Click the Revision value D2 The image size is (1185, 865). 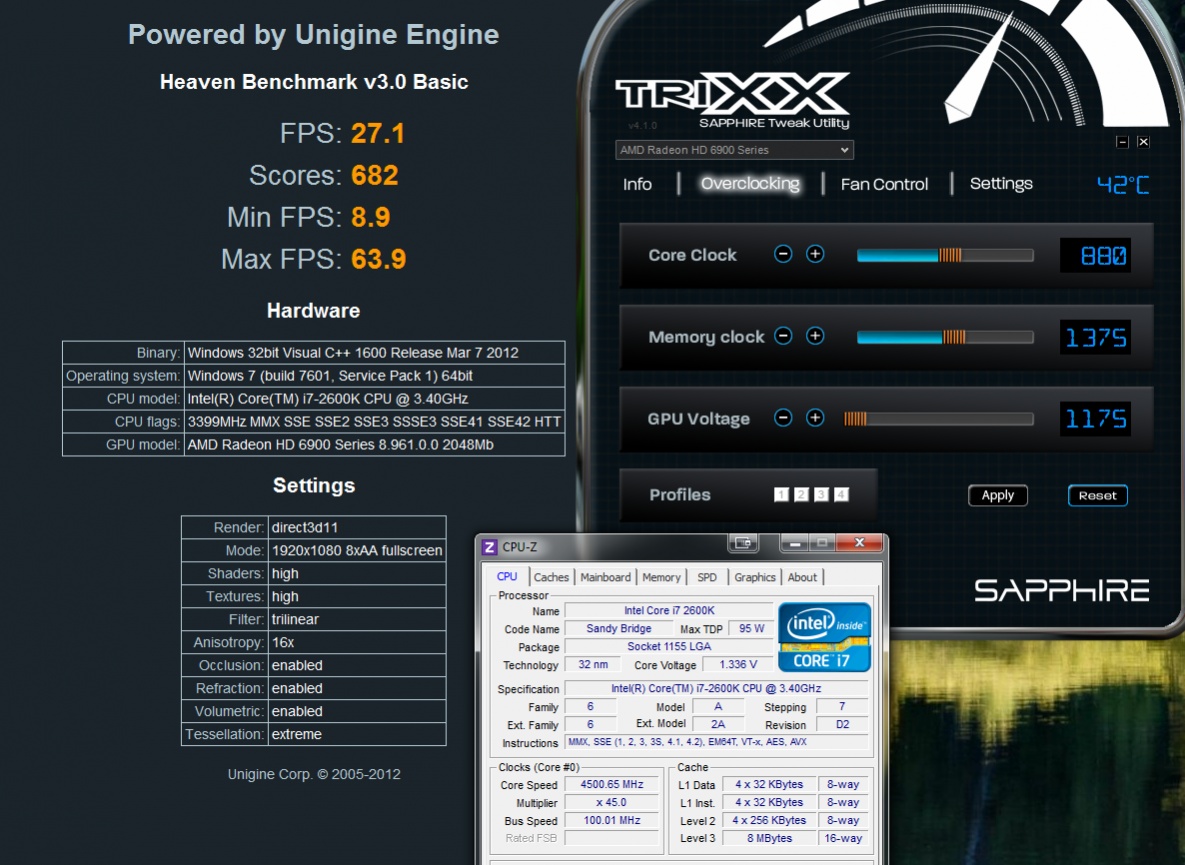pyautogui.click(x=843, y=724)
